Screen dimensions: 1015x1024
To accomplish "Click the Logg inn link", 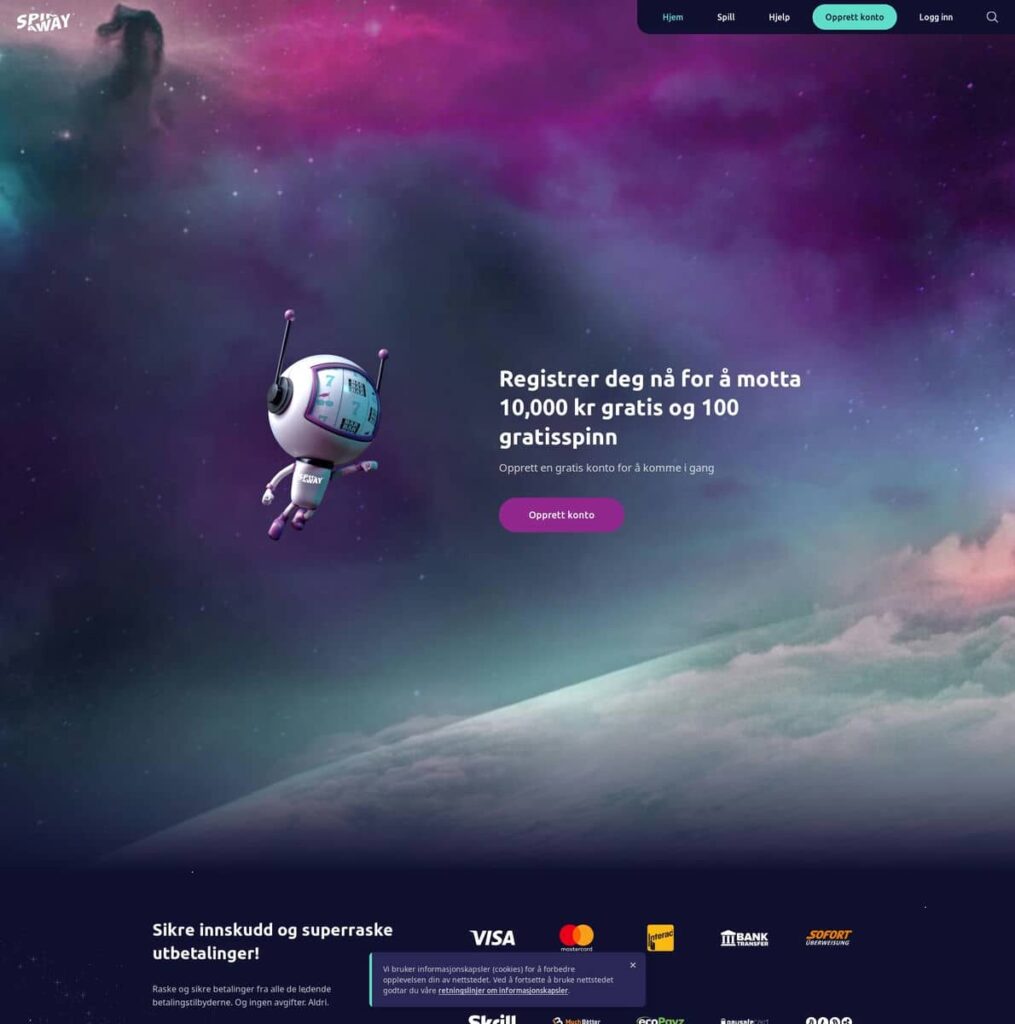I will tap(935, 17).
